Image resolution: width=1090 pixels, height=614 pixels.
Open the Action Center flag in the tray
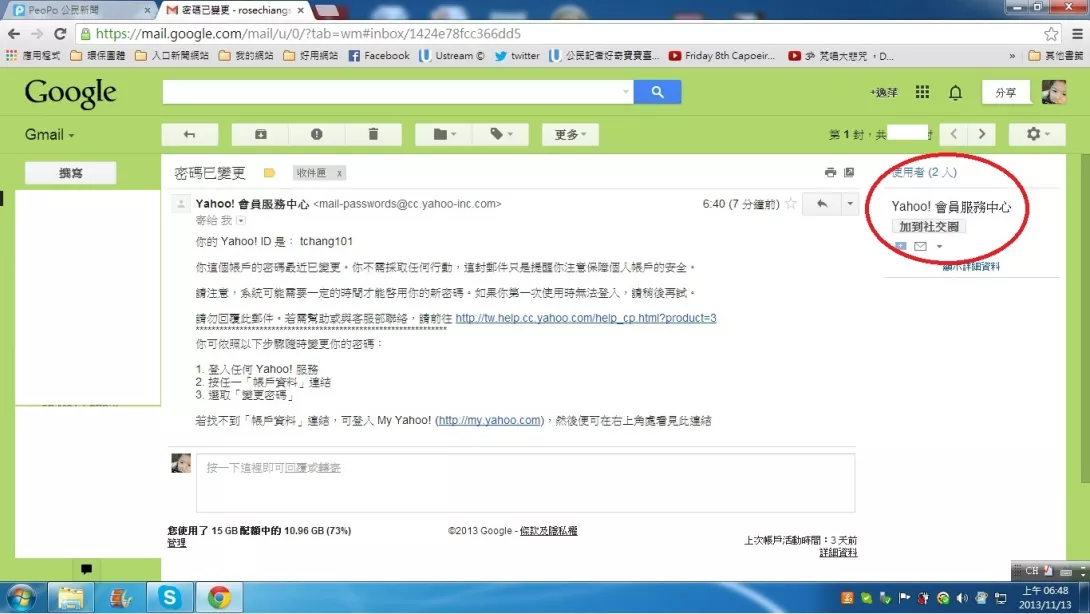click(904, 598)
